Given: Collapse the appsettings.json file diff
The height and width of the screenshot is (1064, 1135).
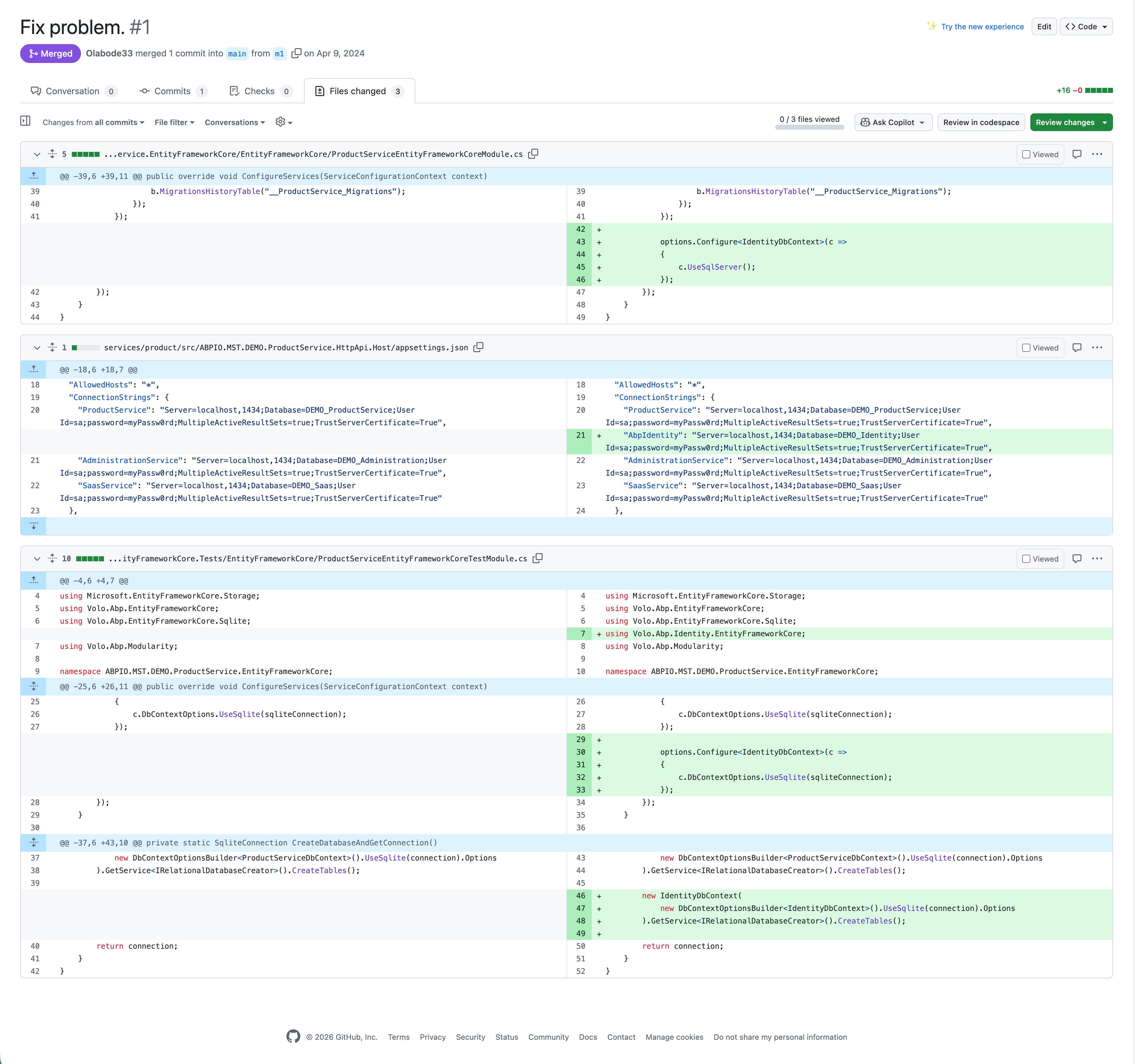Looking at the screenshot, I should click(x=37, y=348).
